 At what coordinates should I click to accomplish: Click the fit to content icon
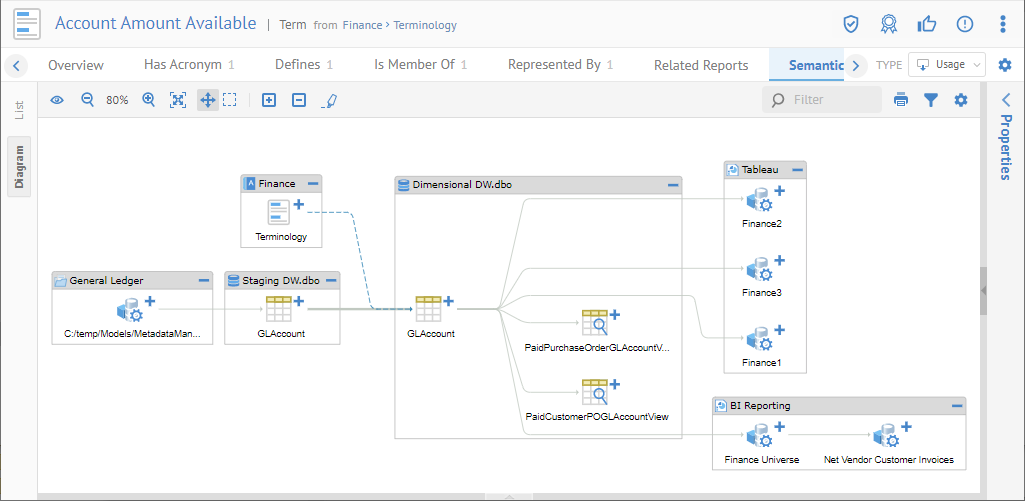click(x=178, y=100)
